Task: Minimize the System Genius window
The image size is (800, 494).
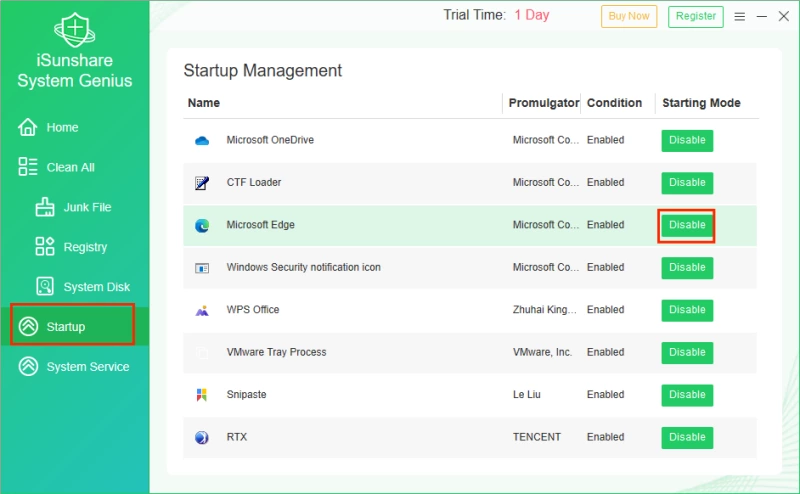Action: pos(762,16)
